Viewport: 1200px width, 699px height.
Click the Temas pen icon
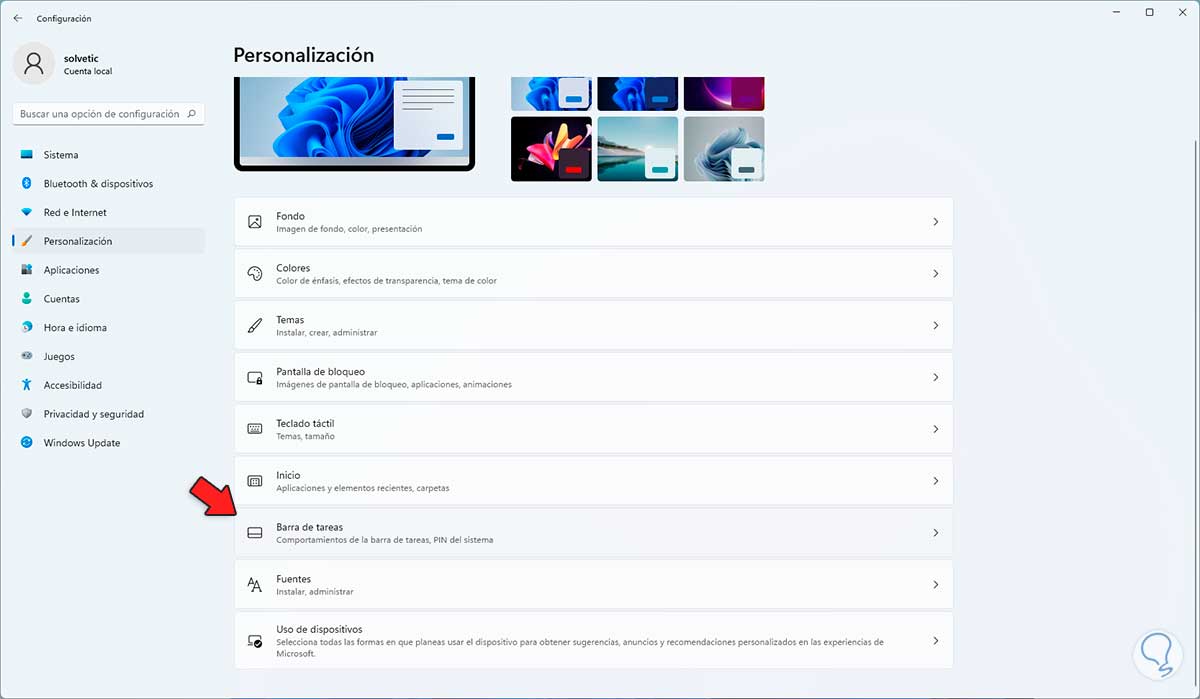pos(255,326)
